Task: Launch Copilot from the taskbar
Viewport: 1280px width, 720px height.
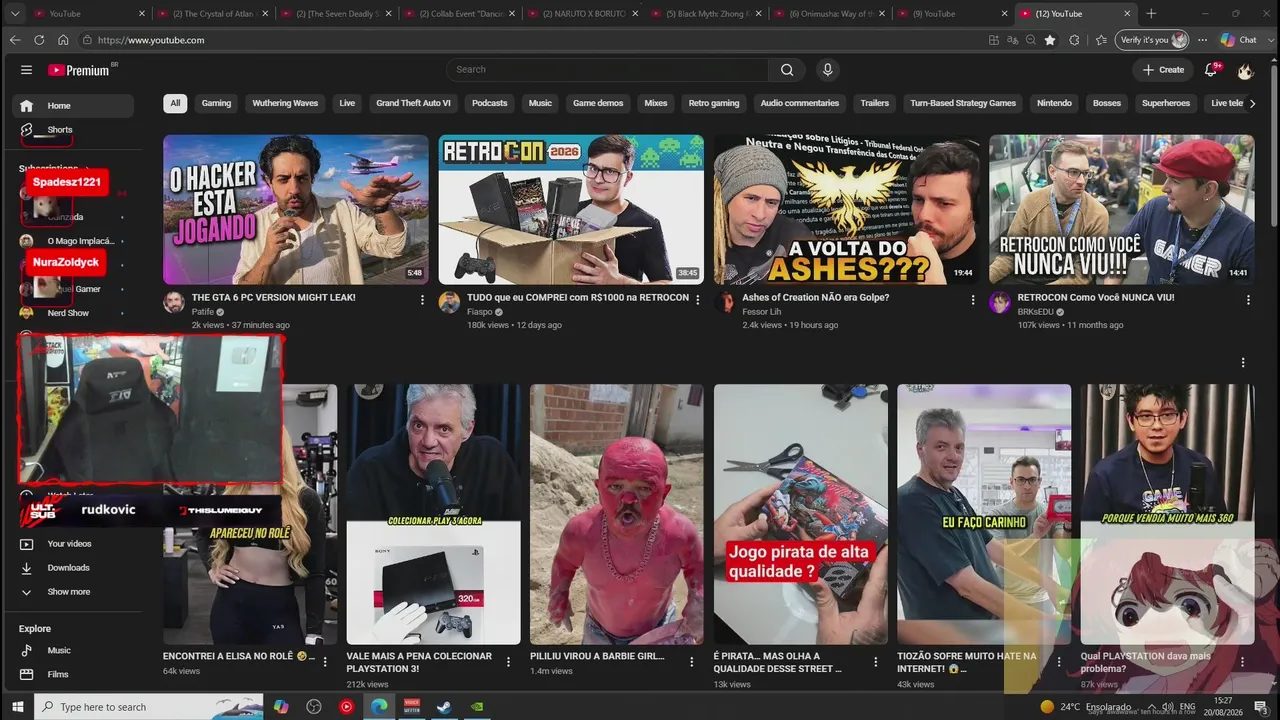Action: (281, 707)
